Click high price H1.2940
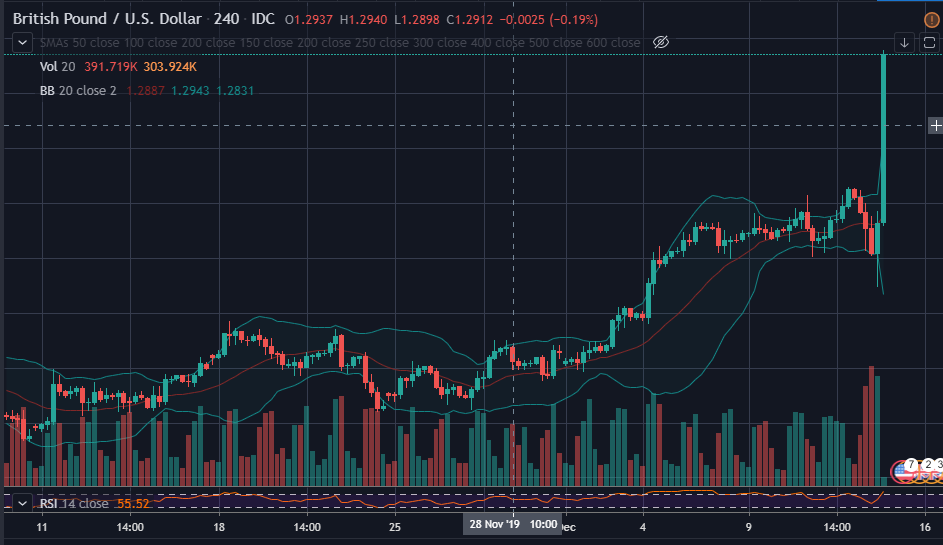 (x=363, y=20)
